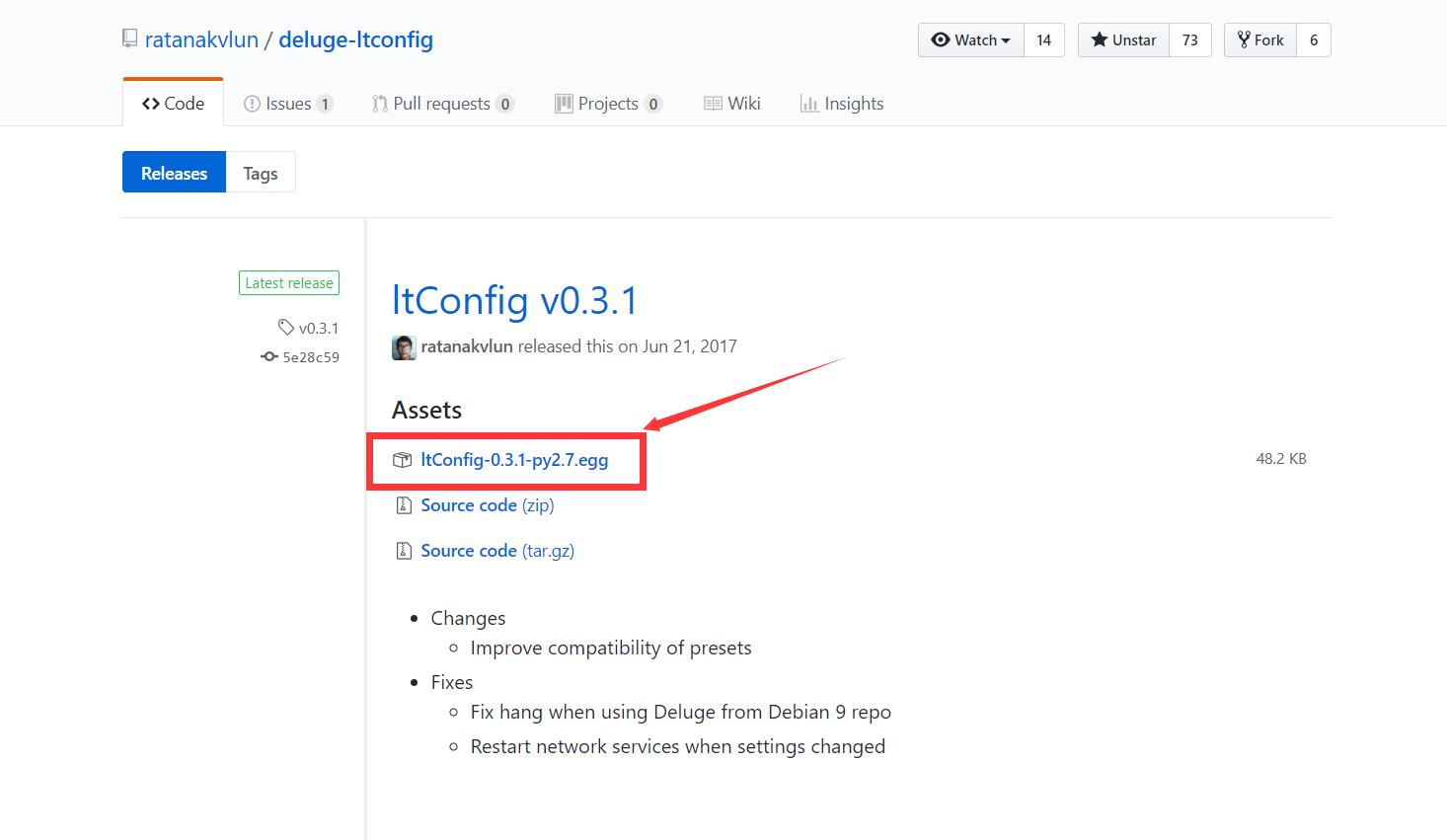Download ltConfig-0.3.1-py2.7.egg
1447x840 pixels.
tap(514, 460)
